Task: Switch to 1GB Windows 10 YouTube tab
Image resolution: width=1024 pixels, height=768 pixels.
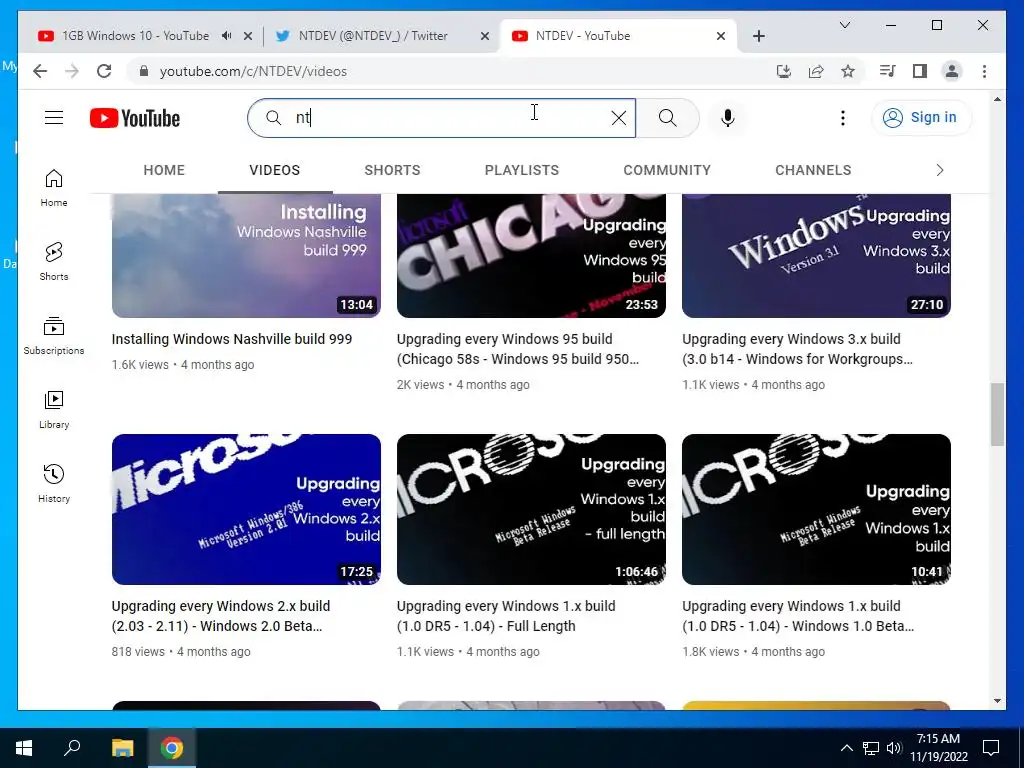Action: [135, 36]
